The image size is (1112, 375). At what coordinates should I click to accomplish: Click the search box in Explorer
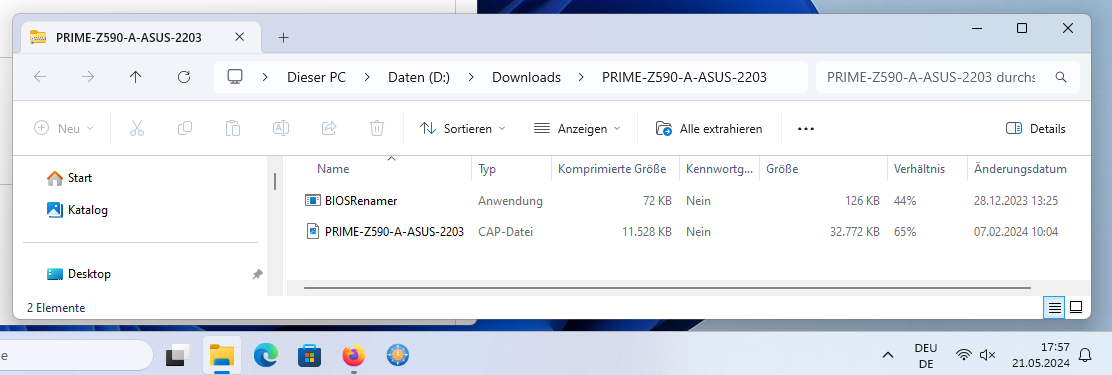pos(948,77)
